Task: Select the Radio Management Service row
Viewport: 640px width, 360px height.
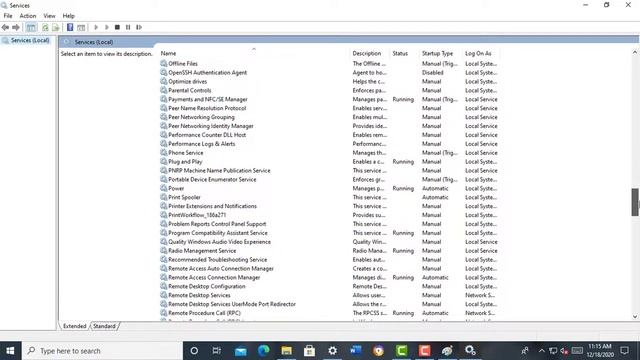Action: coord(329,251)
